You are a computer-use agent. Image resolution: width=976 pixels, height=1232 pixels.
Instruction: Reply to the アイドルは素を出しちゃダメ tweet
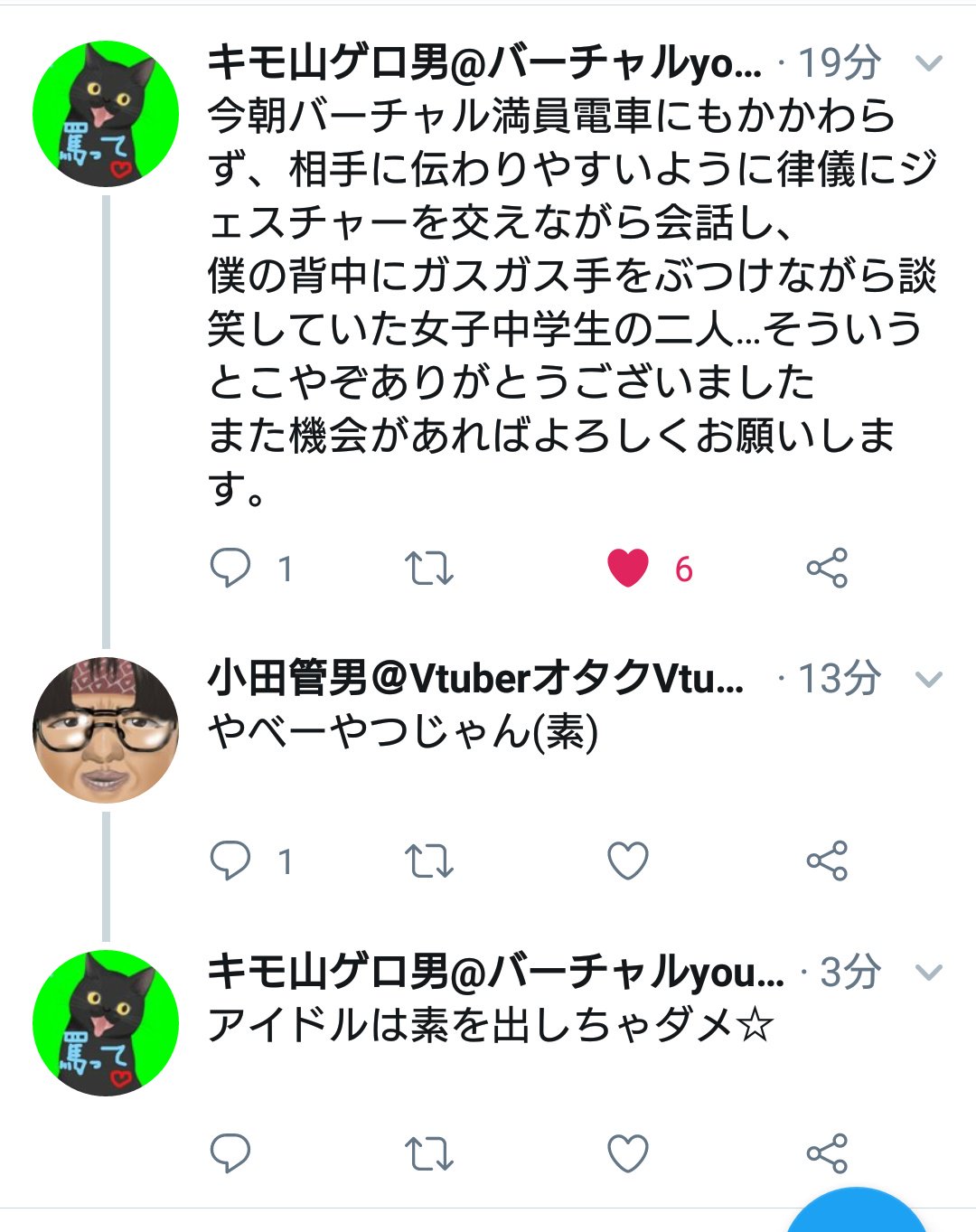point(230,1153)
